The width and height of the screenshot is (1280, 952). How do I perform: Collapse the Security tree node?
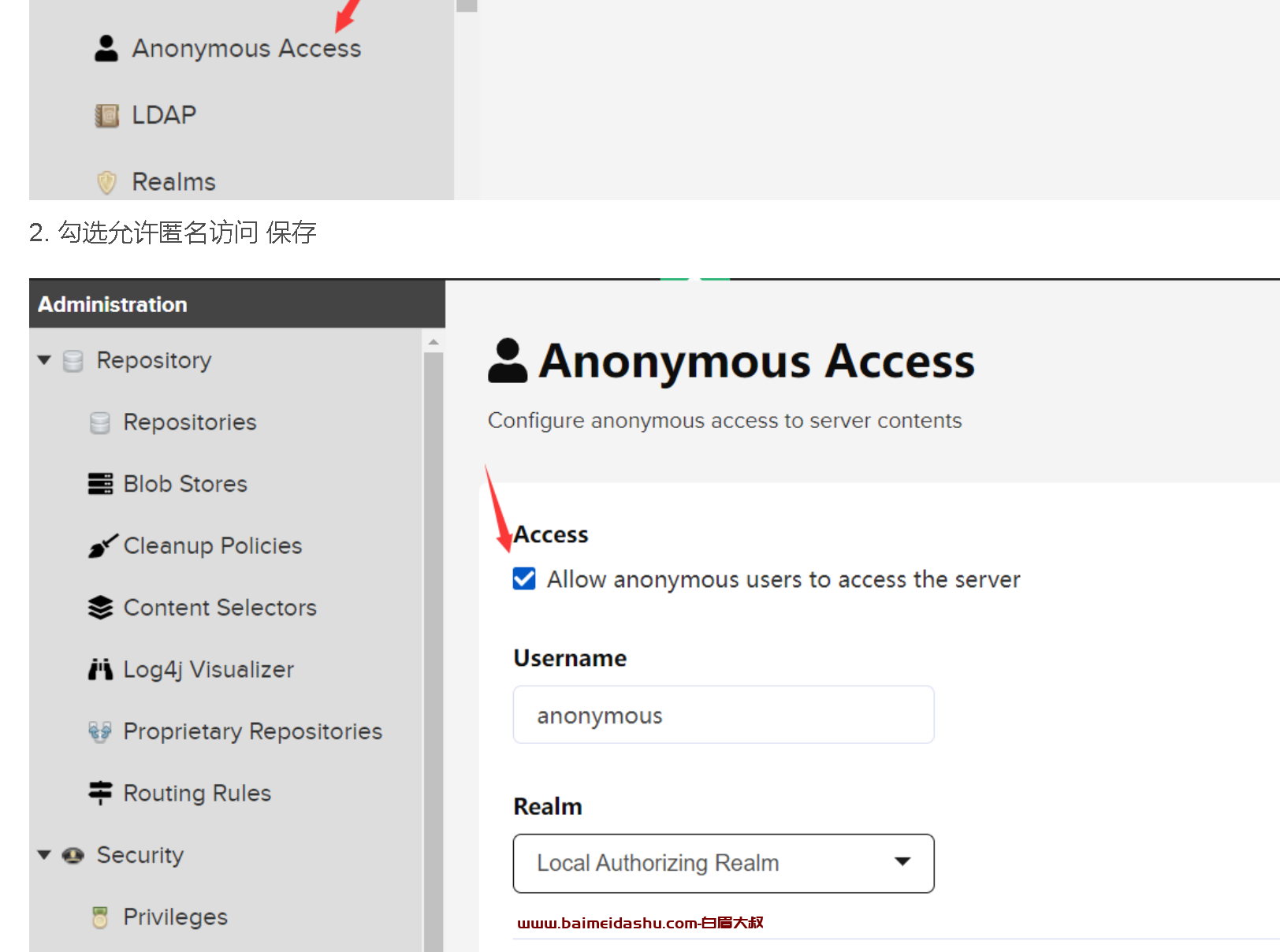[x=44, y=855]
